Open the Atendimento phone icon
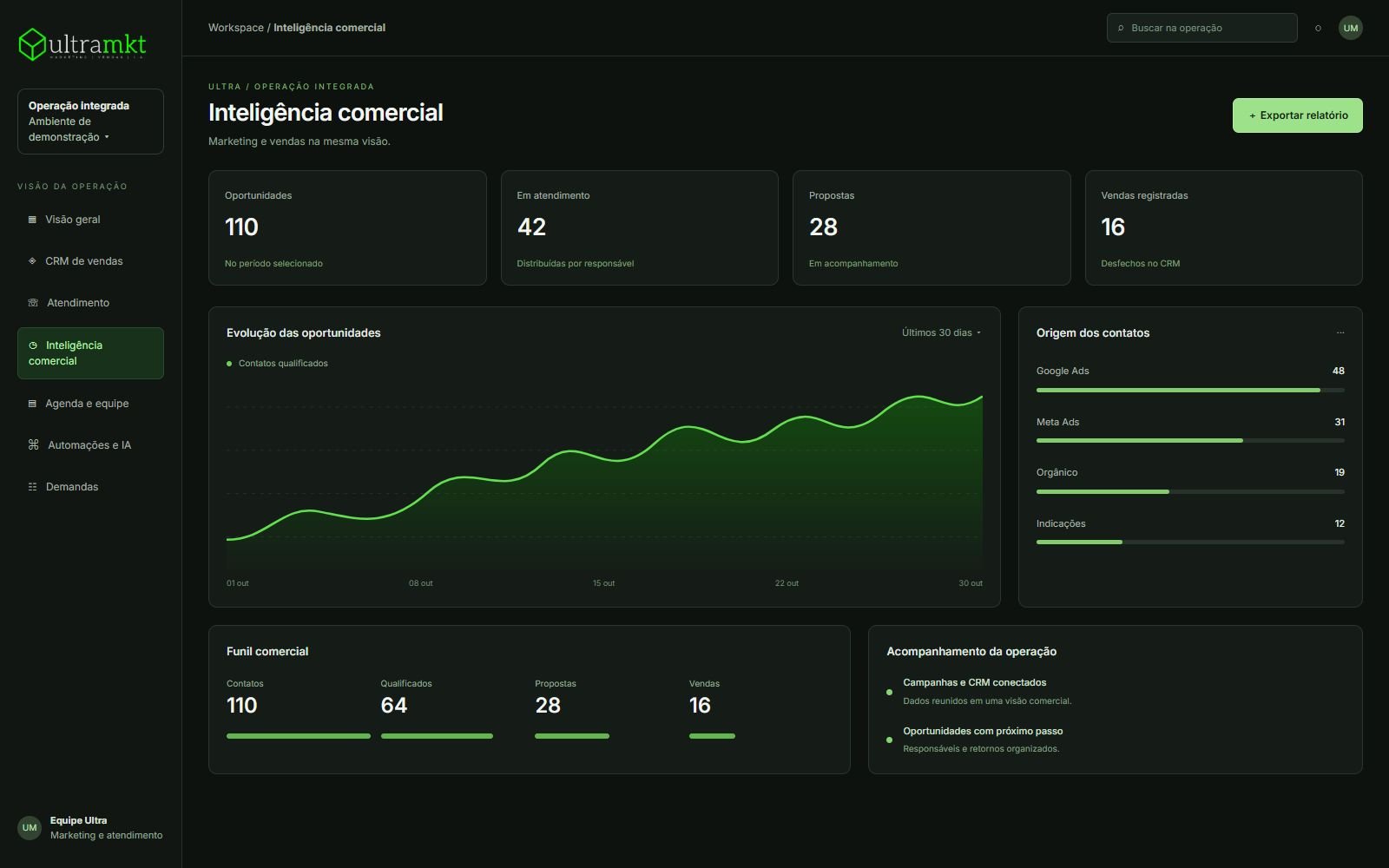The width and height of the screenshot is (1389, 868). 33,303
